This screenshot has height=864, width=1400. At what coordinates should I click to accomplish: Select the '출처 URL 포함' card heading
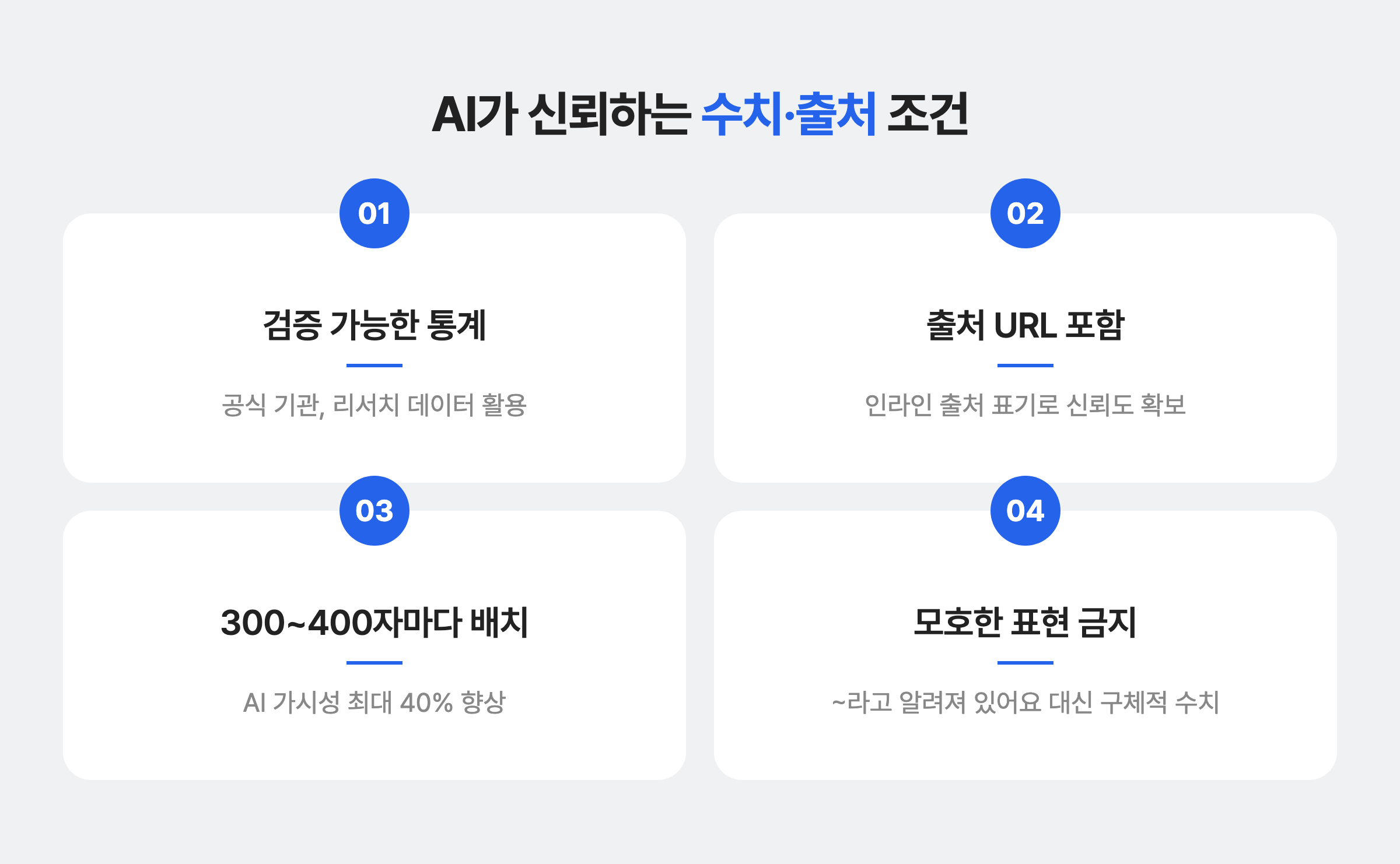tap(1025, 325)
